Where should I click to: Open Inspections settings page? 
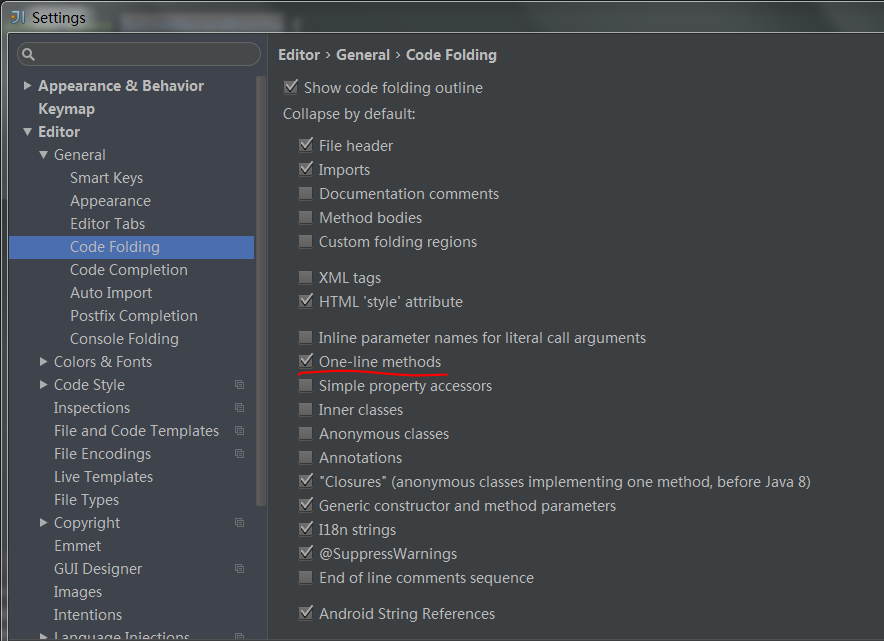(x=92, y=408)
